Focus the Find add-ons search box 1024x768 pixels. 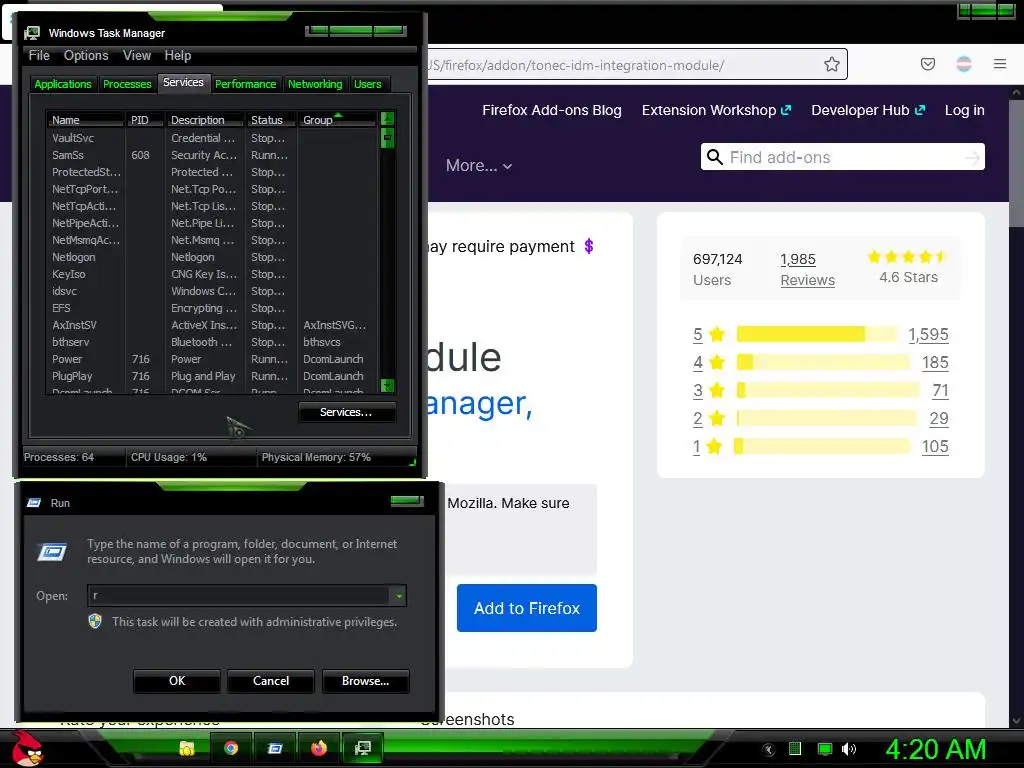point(842,157)
